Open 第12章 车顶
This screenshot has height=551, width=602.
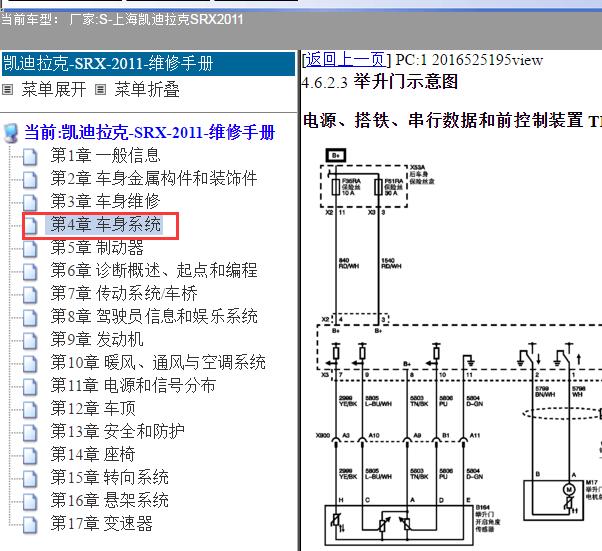93,409
